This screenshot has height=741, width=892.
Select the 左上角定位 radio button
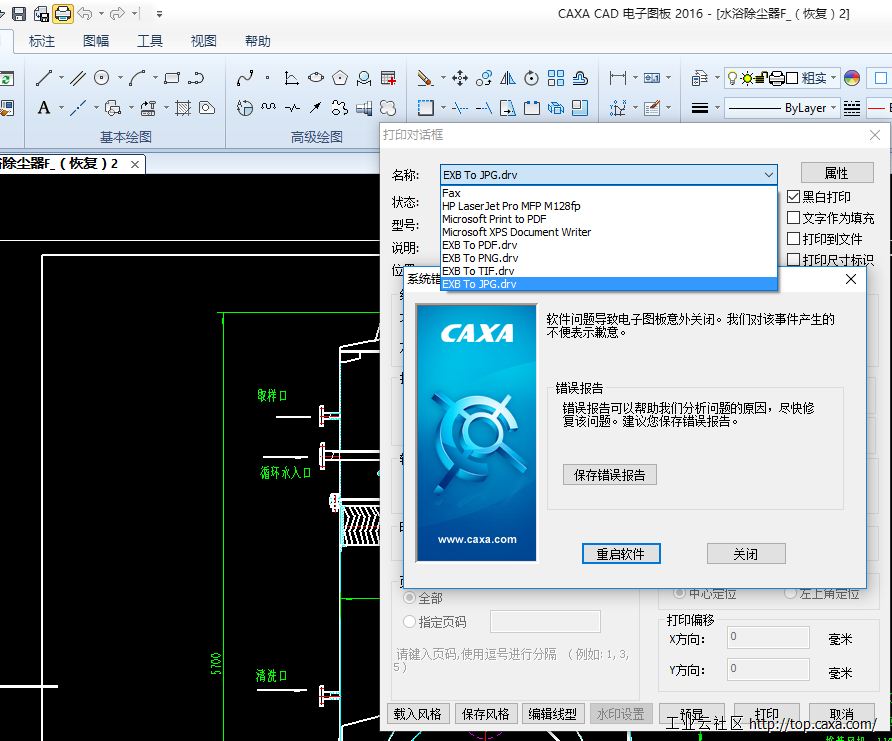[x=790, y=593]
